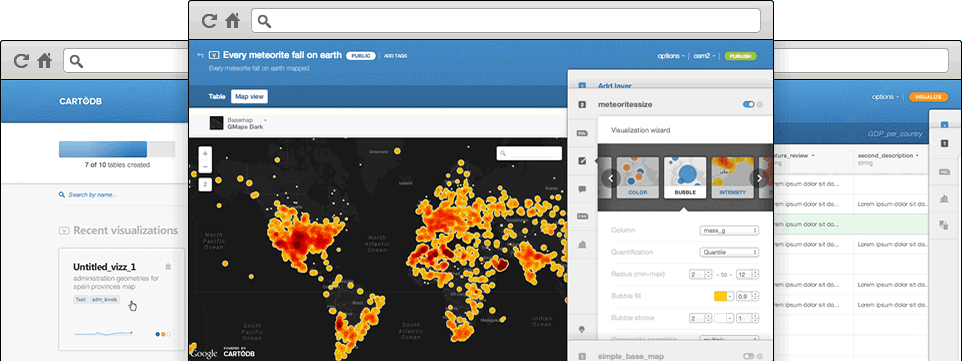Switch to the Table tab

pyautogui.click(x=217, y=96)
